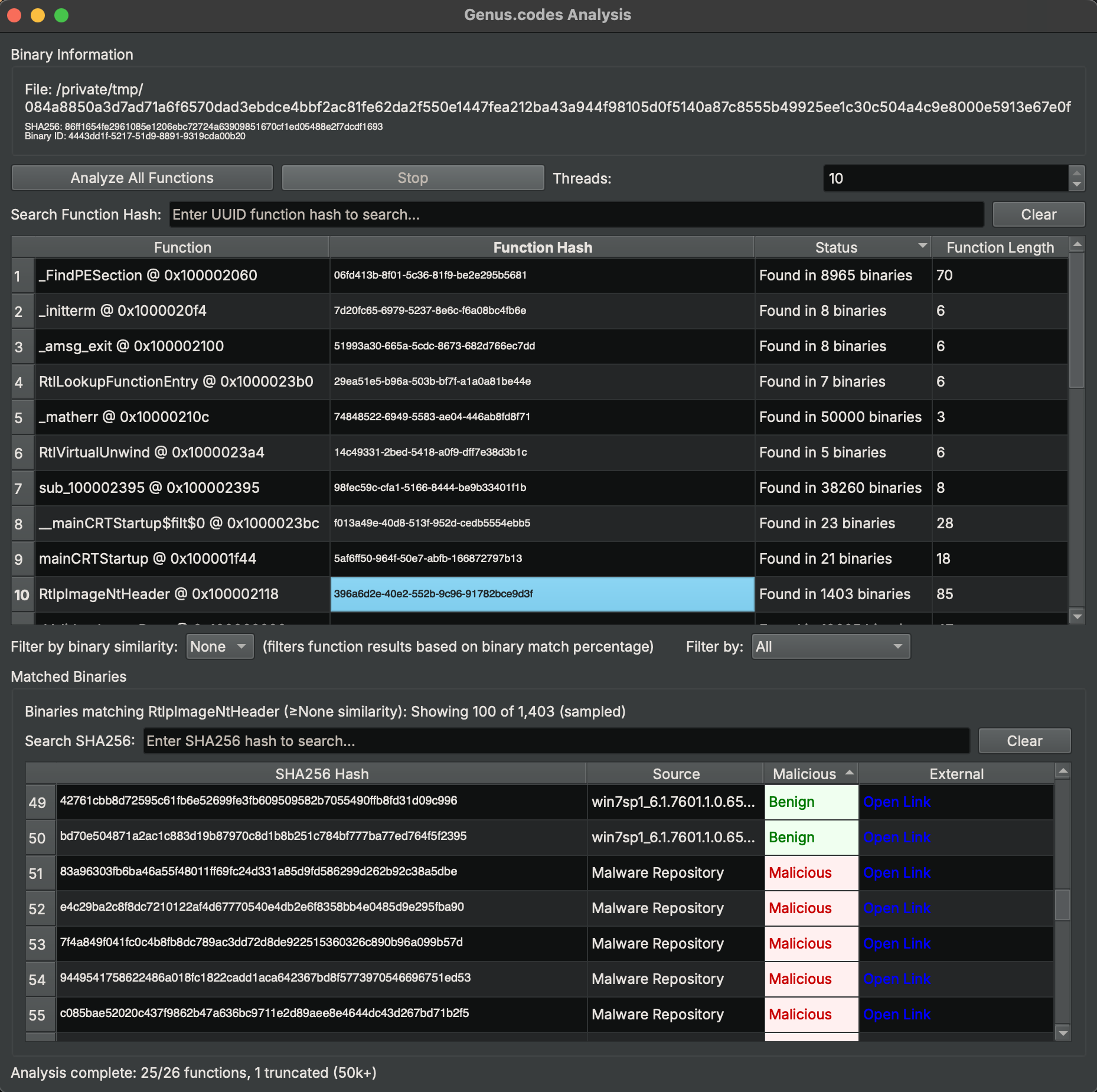This screenshot has width=1097, height=1092.
Task: Sort by Function Length column header
Action: [999, 247]
